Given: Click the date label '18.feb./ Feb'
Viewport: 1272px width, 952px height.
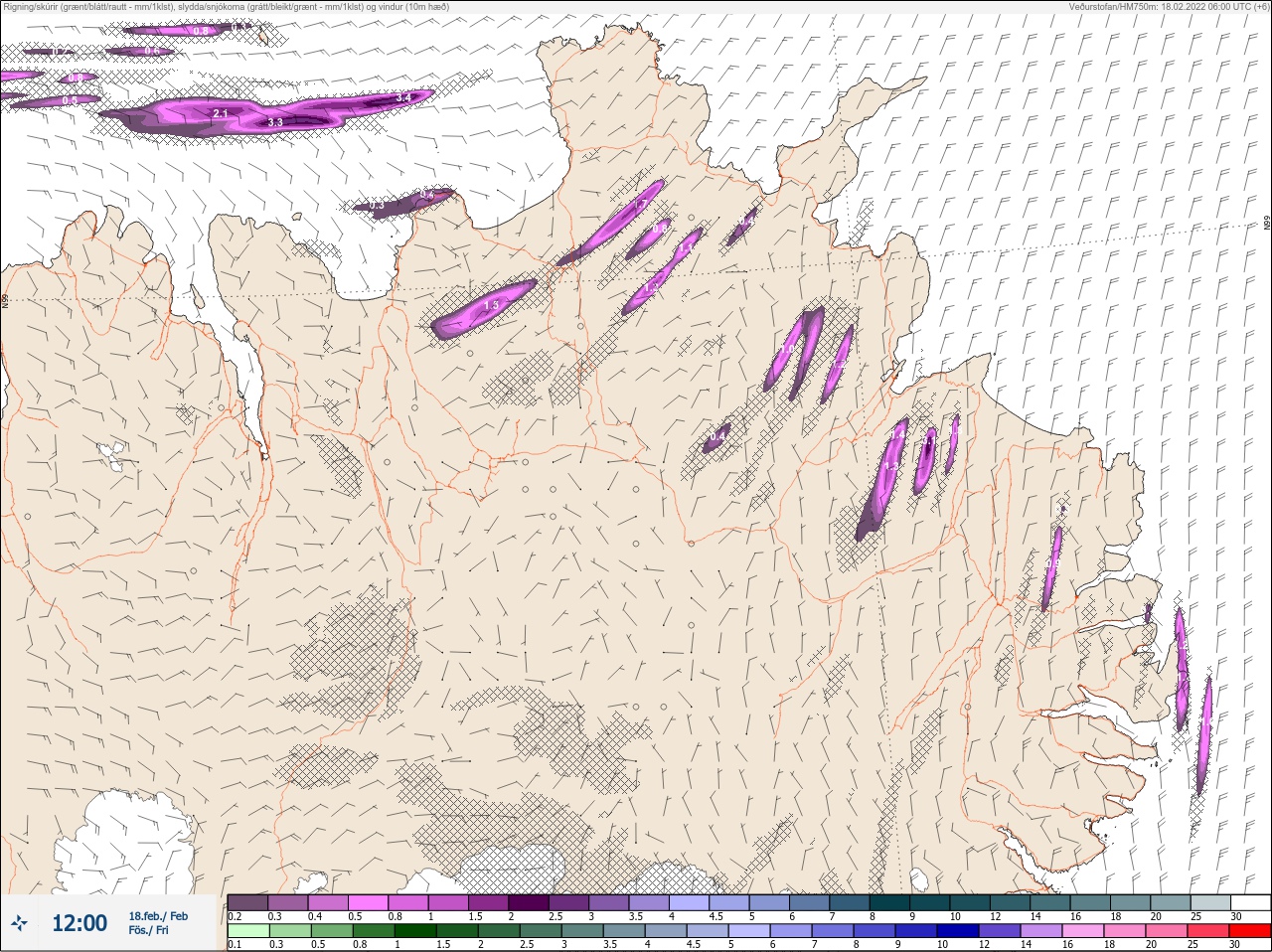Looking at the screenshot, I should 157,916.
